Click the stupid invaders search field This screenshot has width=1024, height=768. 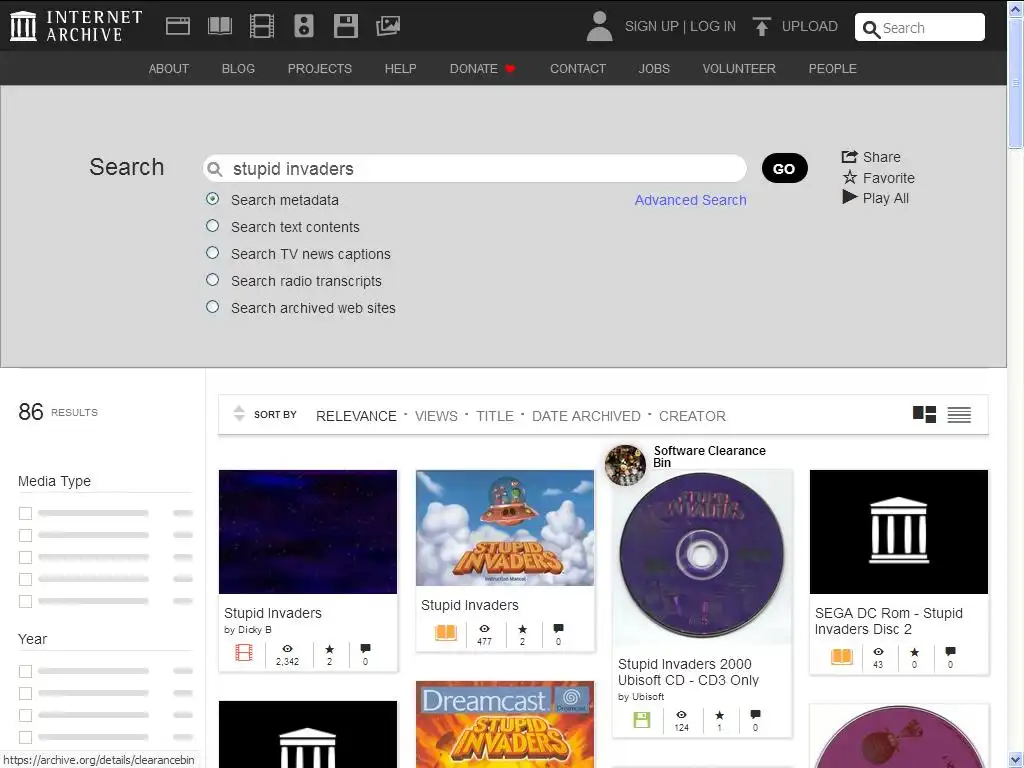click(475, 168)
